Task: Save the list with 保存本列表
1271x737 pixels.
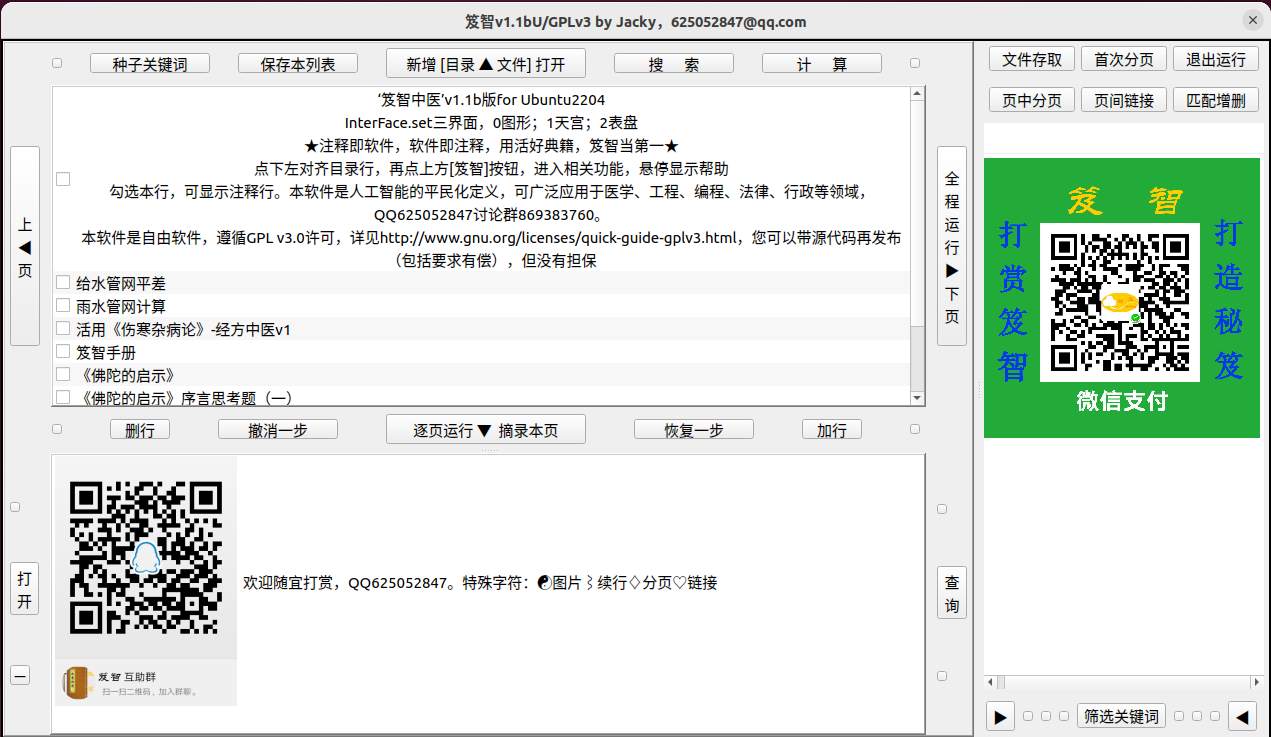Action: click(x=297, y=64)
